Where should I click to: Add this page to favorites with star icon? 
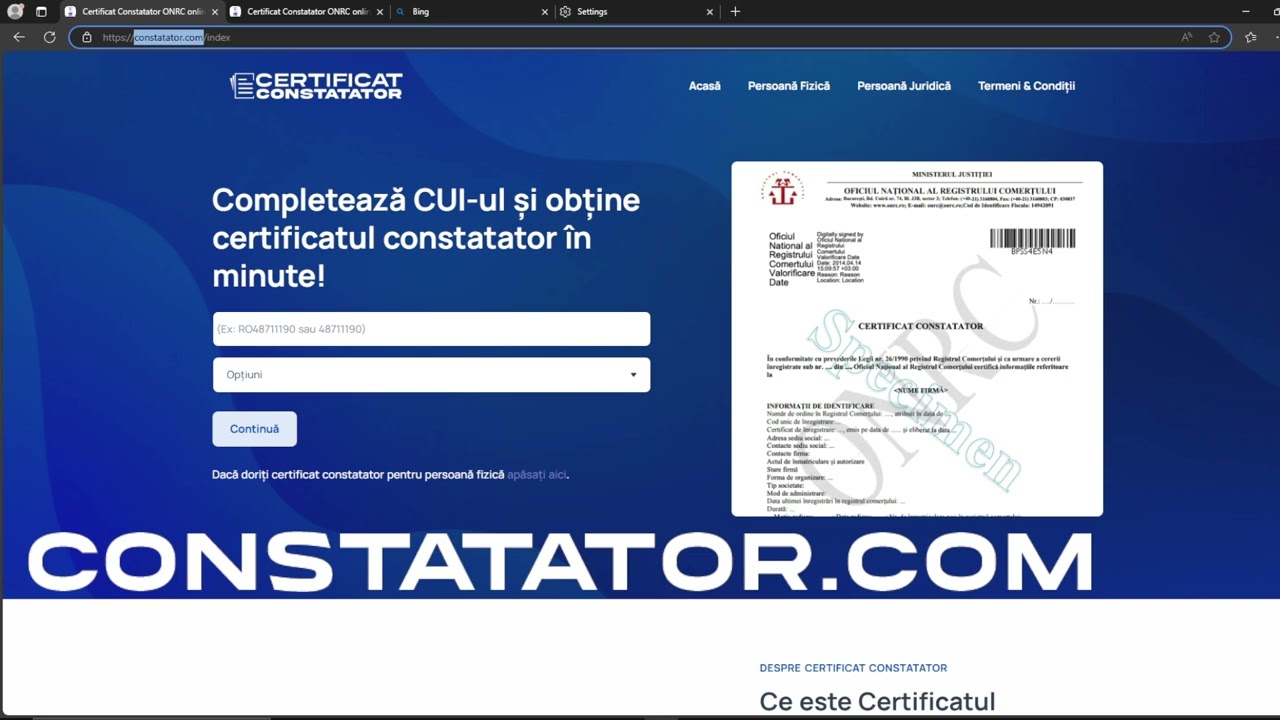(1214, 37)
